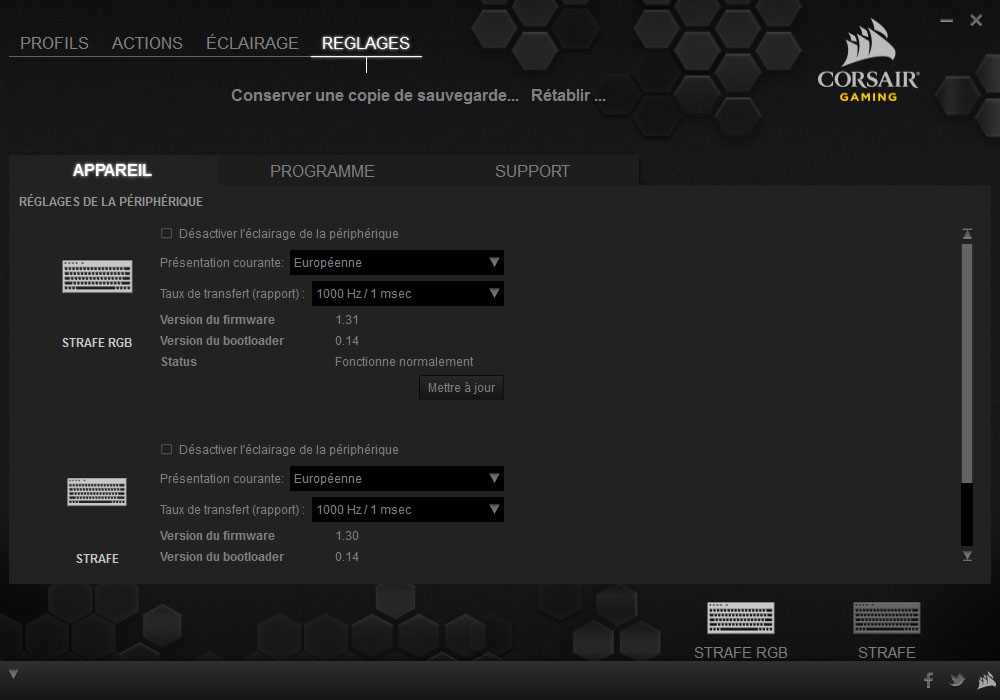Open STRAFE RGB layout dropdown Européenne
The image size is (1000, 700).
[x=396, y=263]
